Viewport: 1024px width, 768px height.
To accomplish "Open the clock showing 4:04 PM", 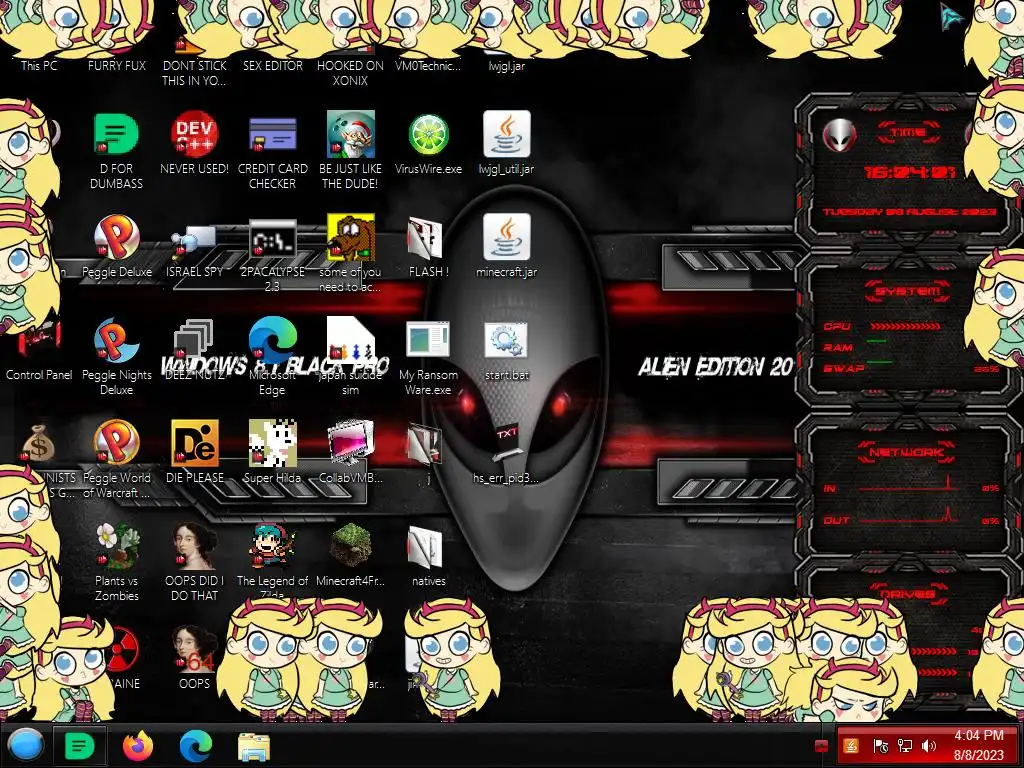I will pos(979,745).
